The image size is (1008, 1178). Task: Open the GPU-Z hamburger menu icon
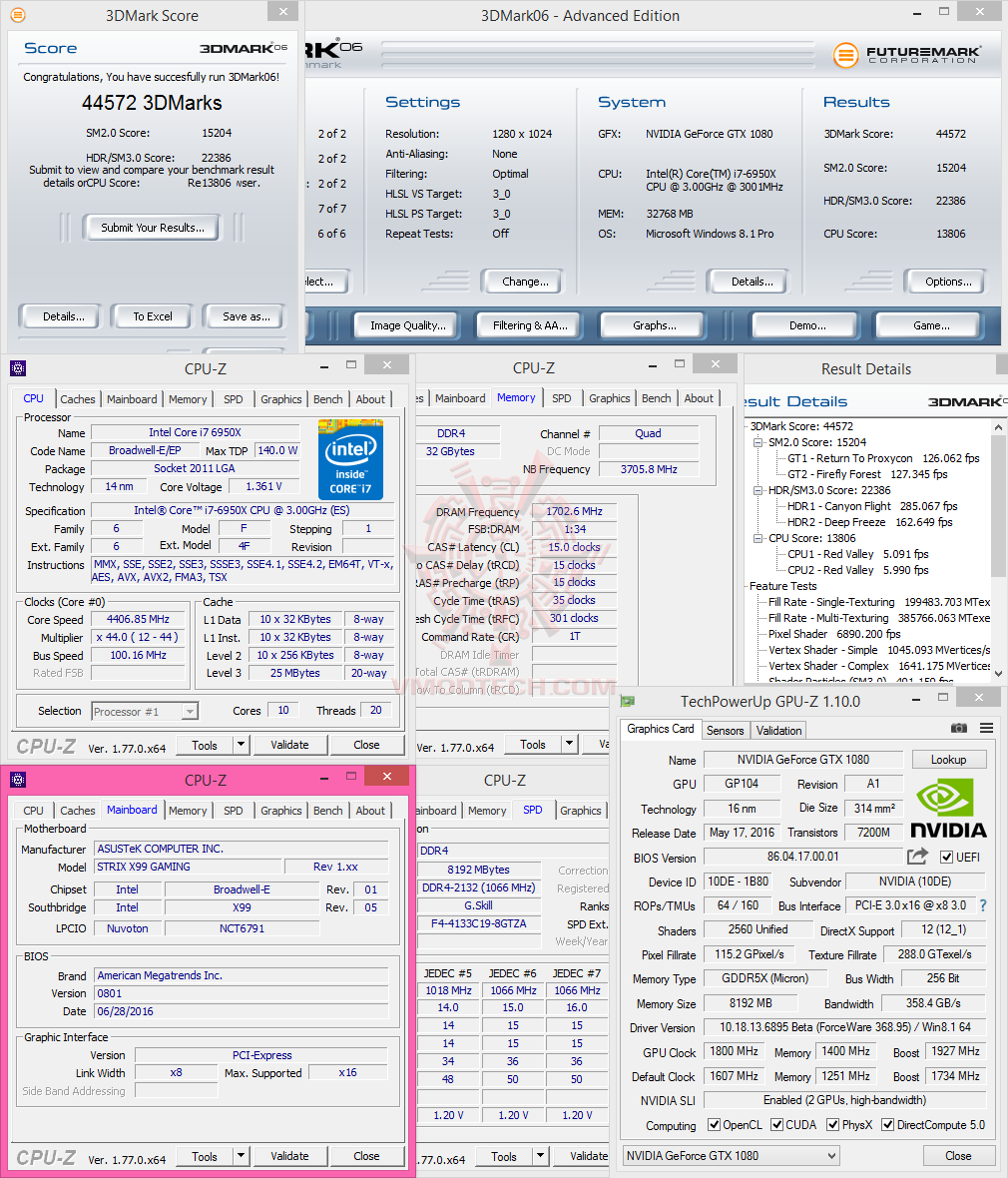(x=986, y=728)
